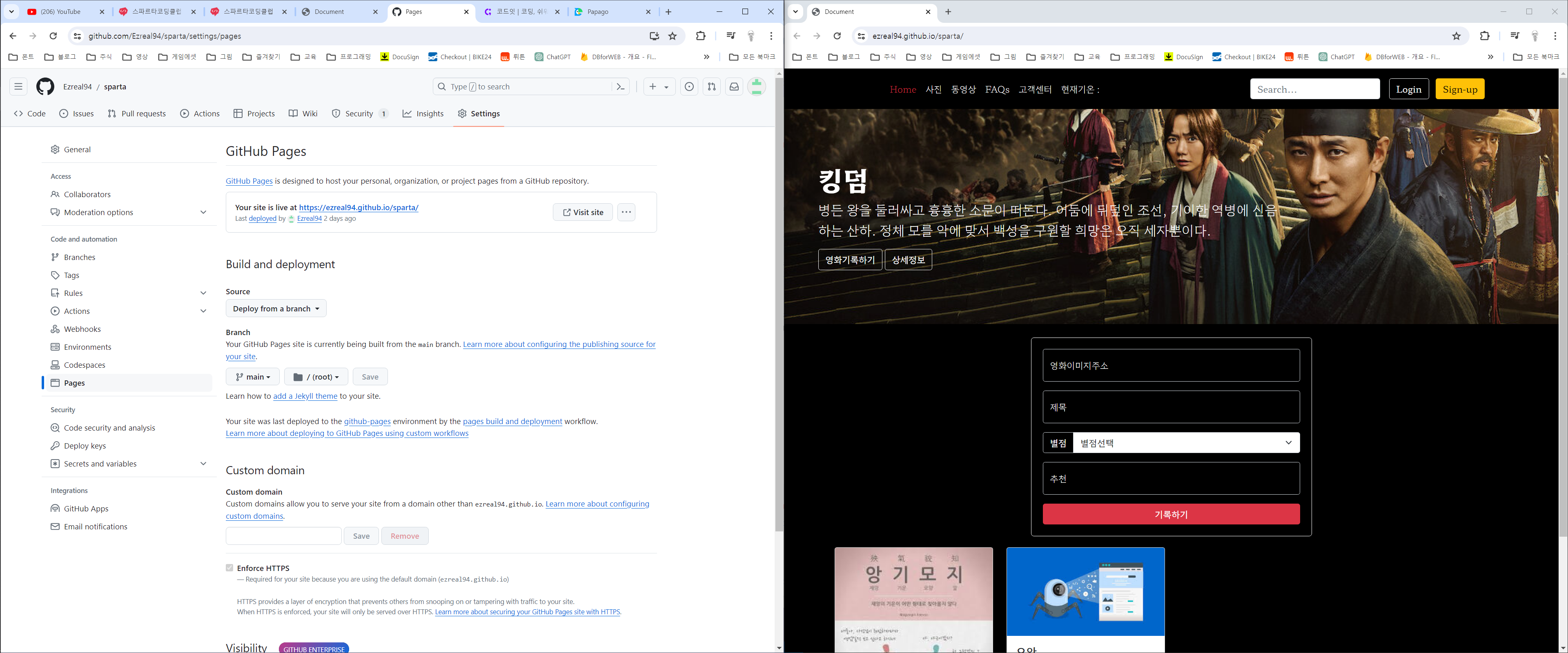Expand Actions section in settings sidebar

point(203,311)
